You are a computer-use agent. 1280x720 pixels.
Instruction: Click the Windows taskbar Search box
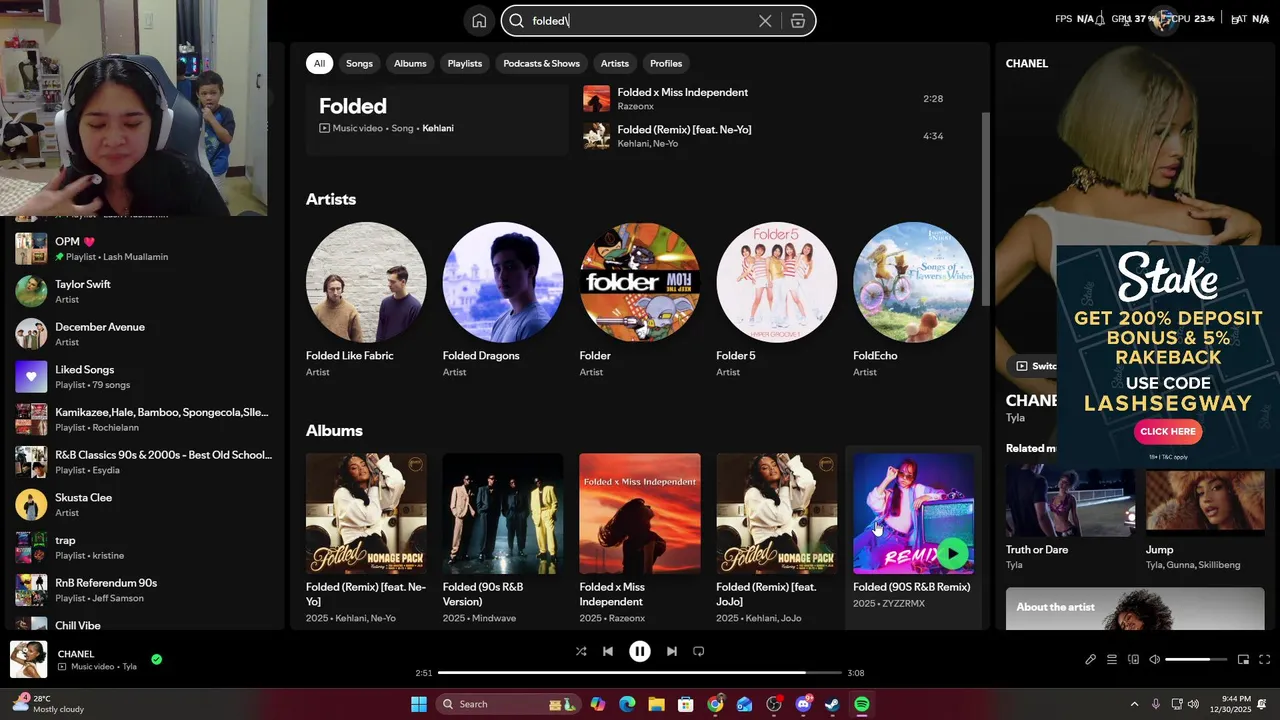point(508,704)
